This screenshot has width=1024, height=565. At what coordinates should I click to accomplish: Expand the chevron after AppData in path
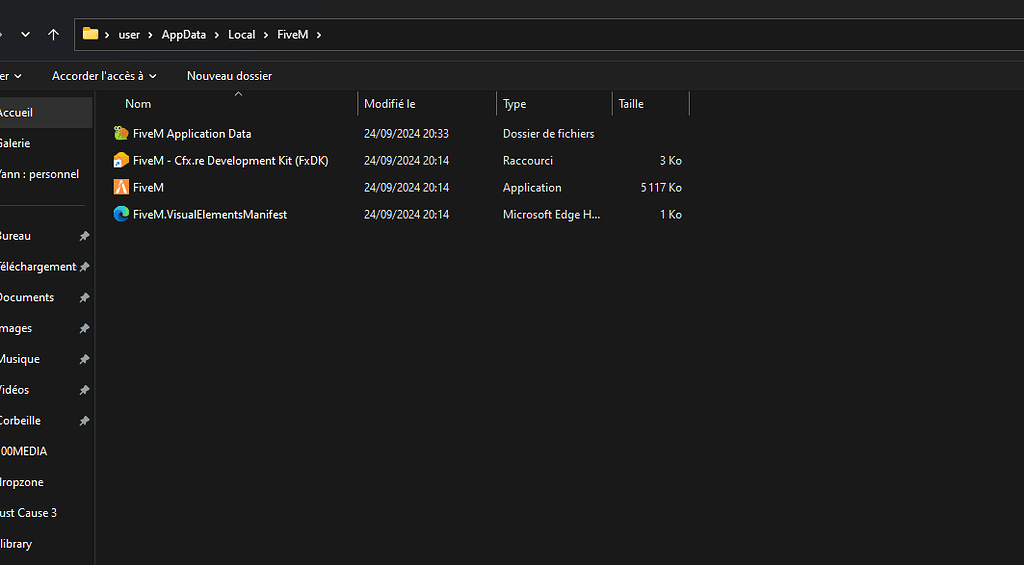(216, 35)
